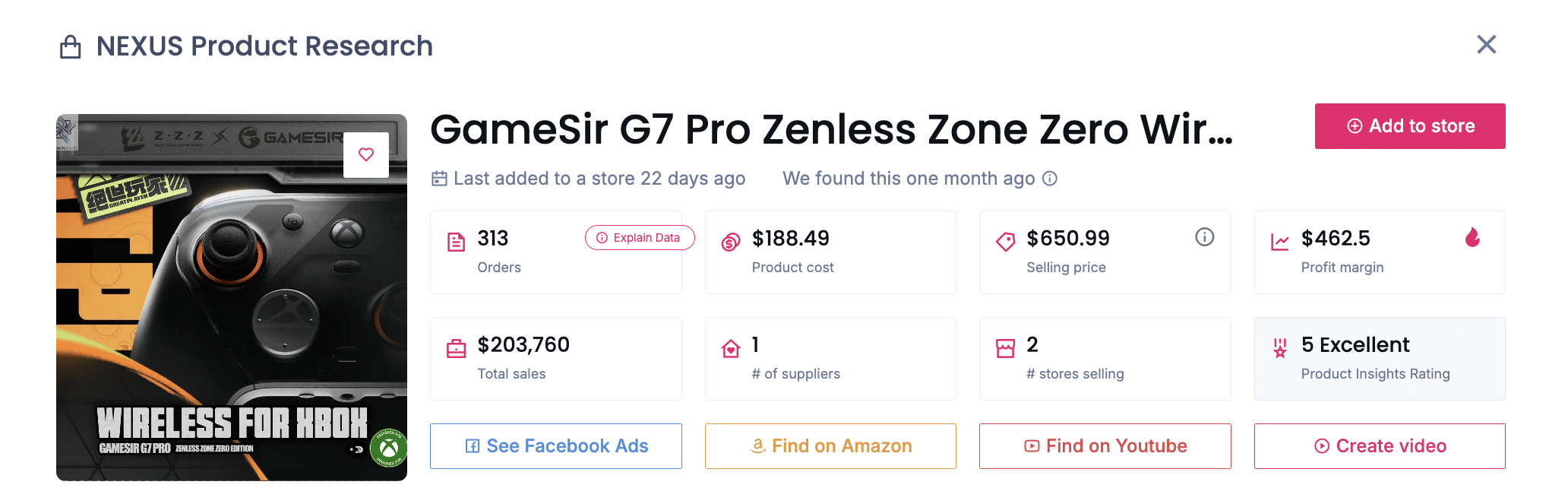Add the product to store
1568x488 pixels.
pos(1409,126)
